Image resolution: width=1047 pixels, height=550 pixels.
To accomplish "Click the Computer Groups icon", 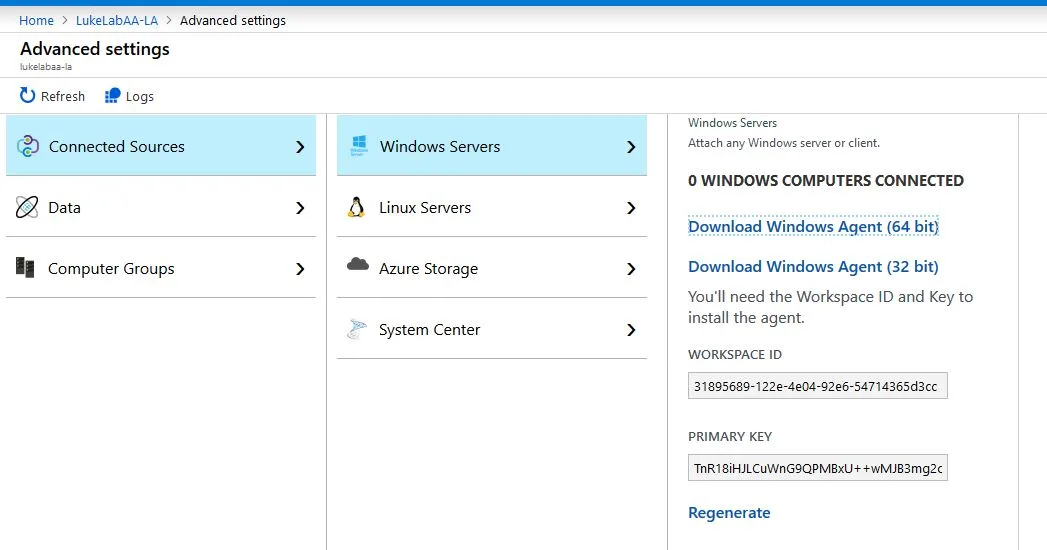I will 25,268.
